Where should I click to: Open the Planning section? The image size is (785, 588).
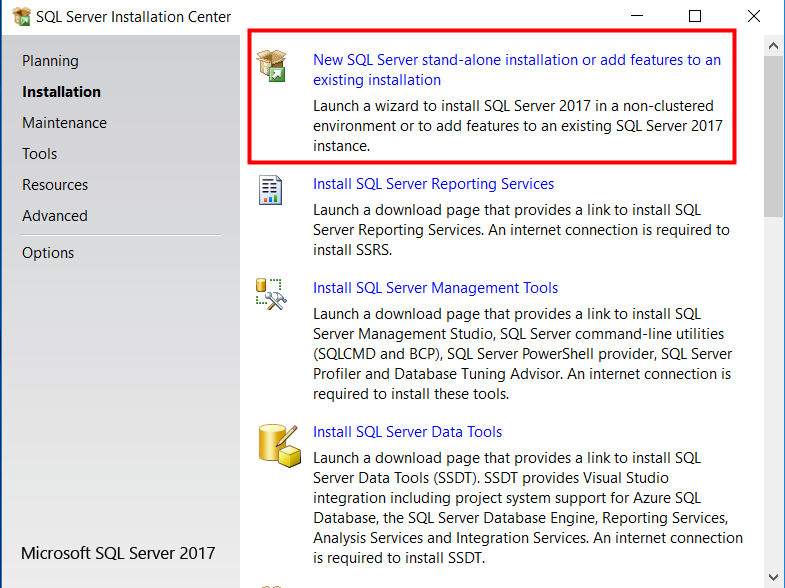click(50, 61)
